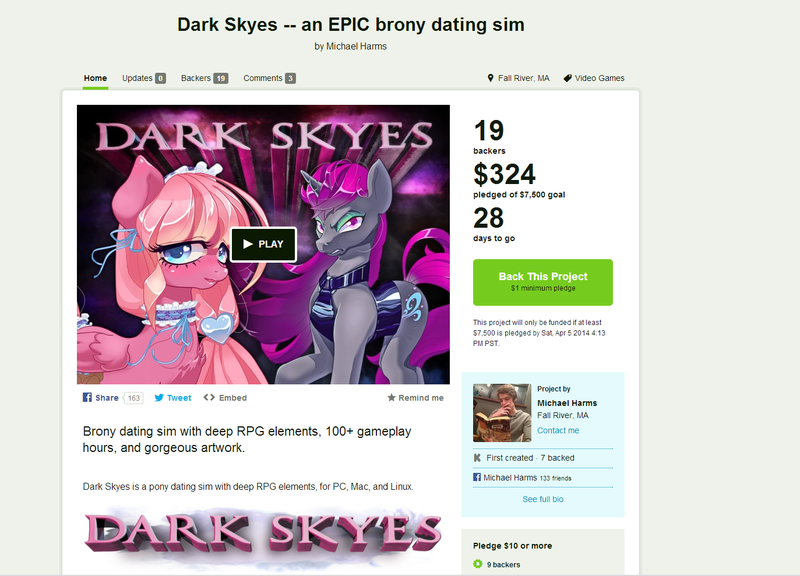The height and width of the screenshot is (576, 800).
Task: Select the Pledge $10 or more reward
Action: [x=543, y=553]
